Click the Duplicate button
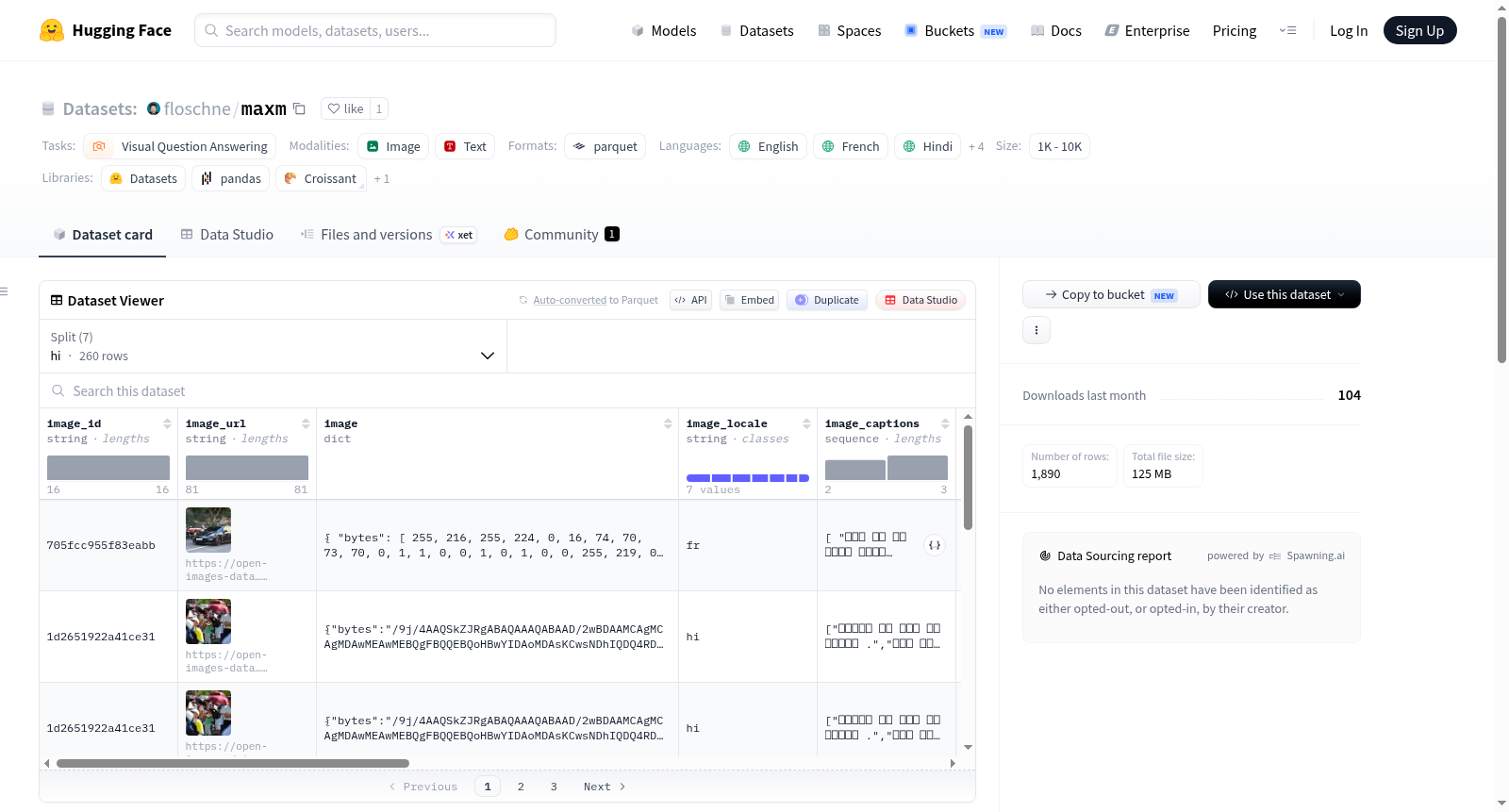Image resolution: width=1509 pixels, height=812 pixels. click(827, 300)
